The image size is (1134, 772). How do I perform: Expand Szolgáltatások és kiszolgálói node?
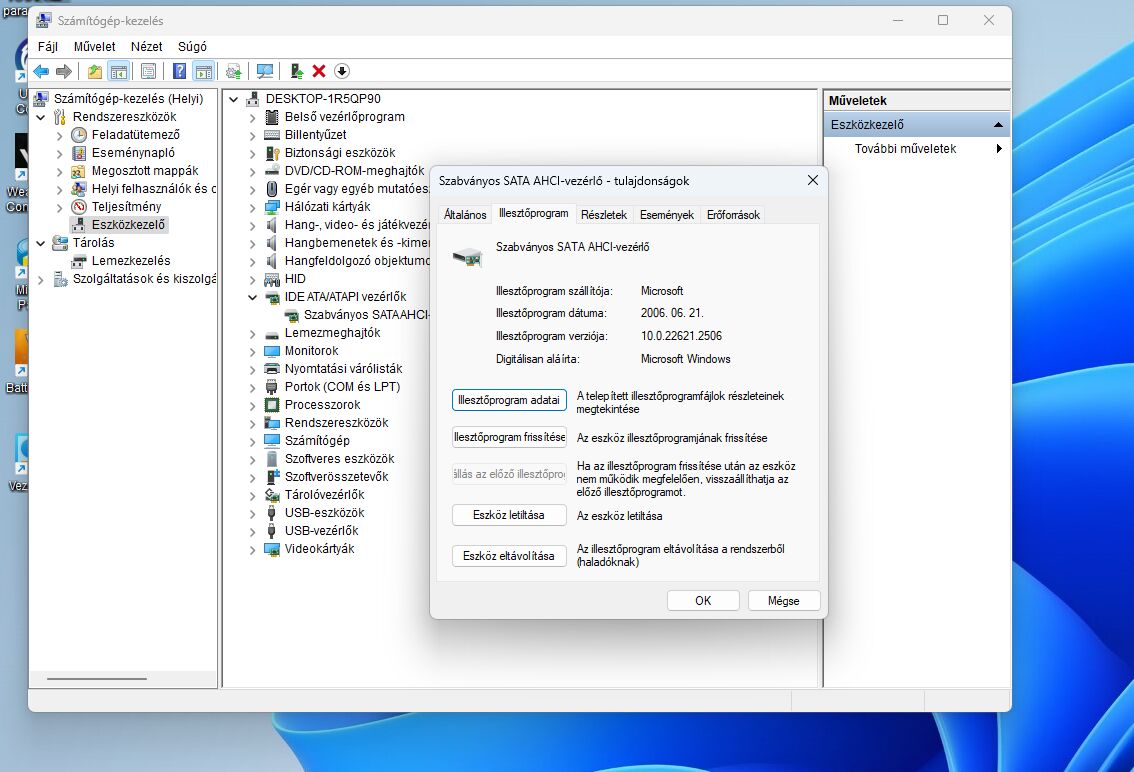[x=41, y=279]
